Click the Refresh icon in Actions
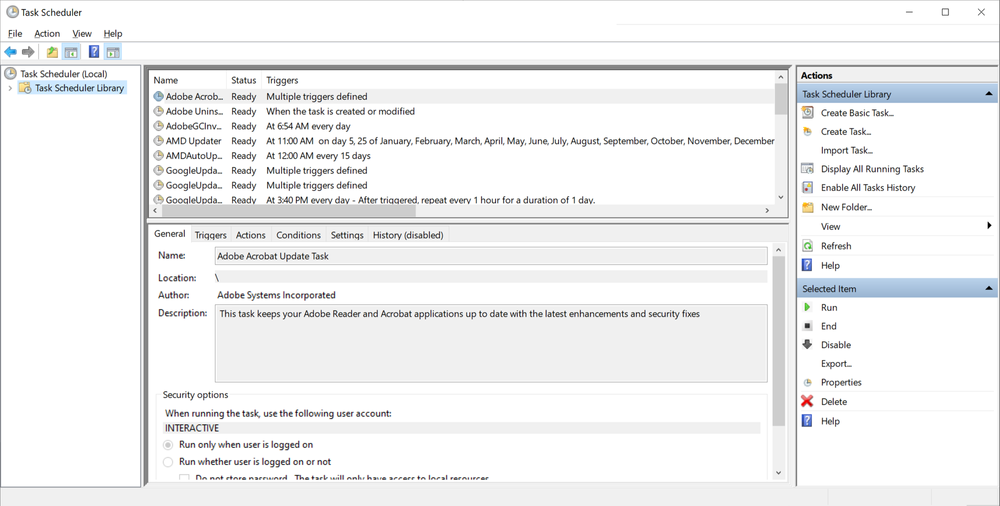1000x506 pixels. click(808, 246)
